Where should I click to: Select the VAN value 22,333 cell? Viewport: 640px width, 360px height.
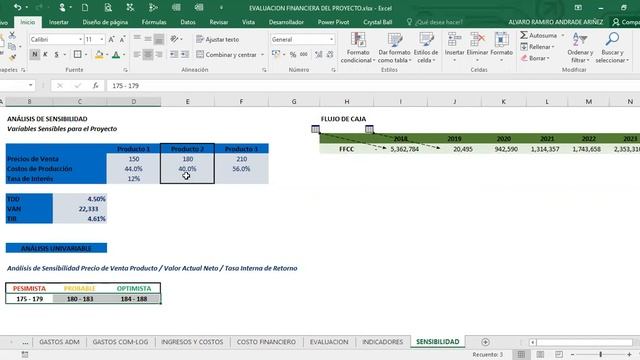click(x=80, y=209)
